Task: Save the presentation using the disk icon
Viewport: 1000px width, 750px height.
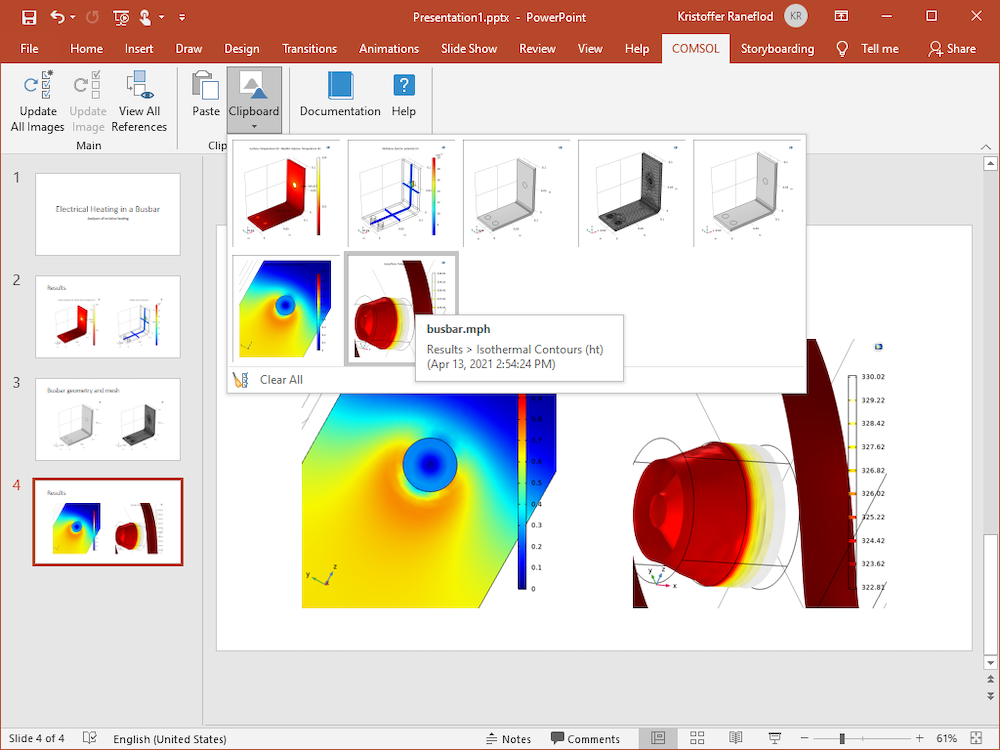Action: click(29, 17)
